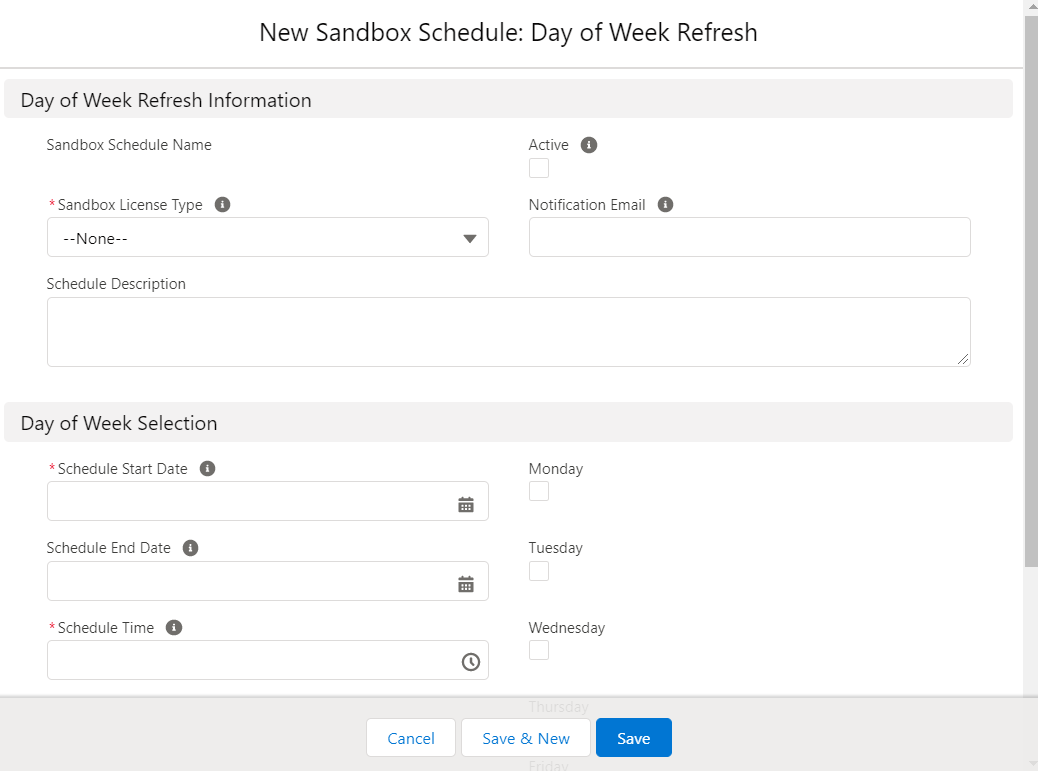Click inside the Schedule Description text area

click(508, 332)
